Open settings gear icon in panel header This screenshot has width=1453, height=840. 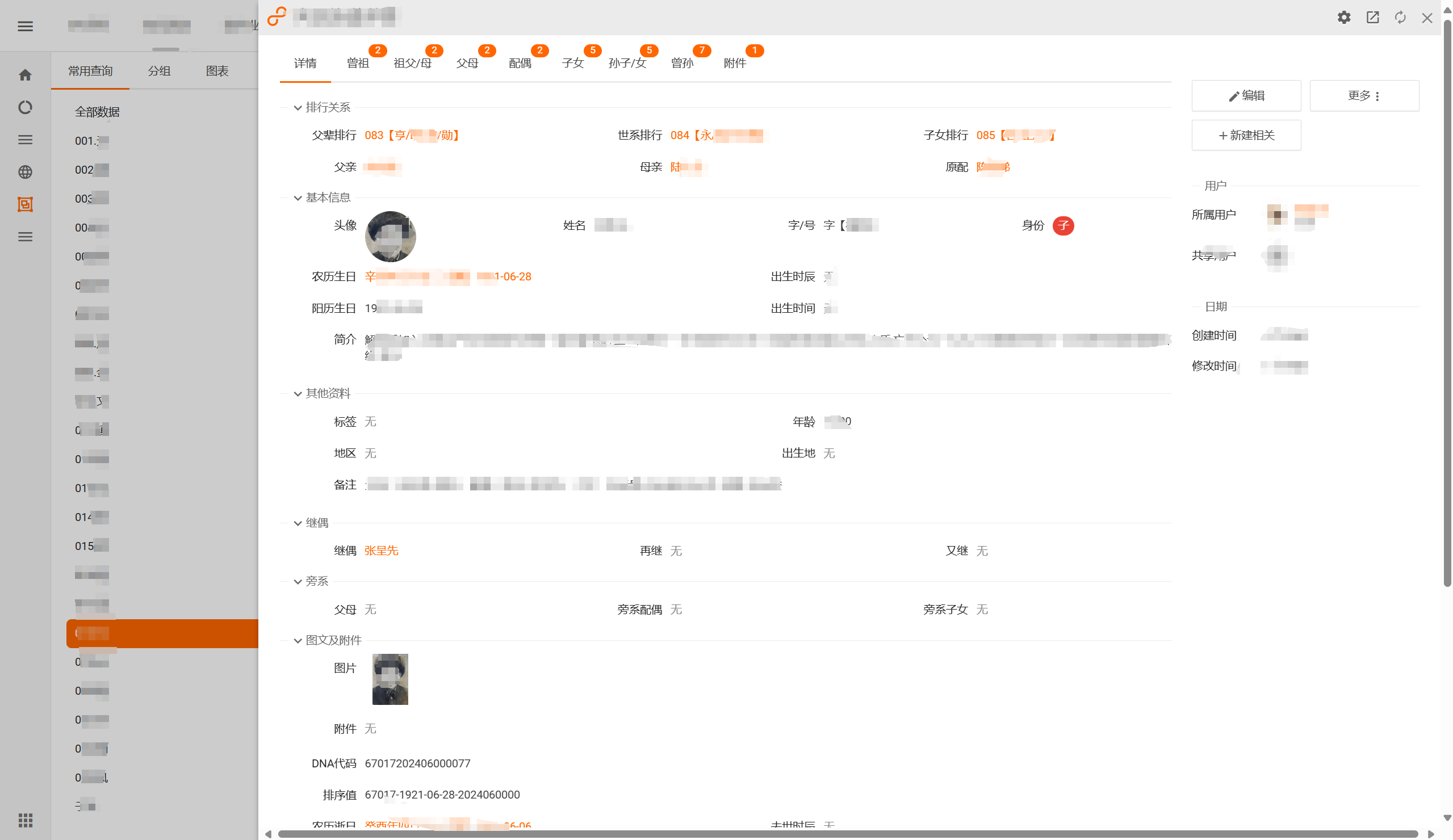(x=1343, y=17)
